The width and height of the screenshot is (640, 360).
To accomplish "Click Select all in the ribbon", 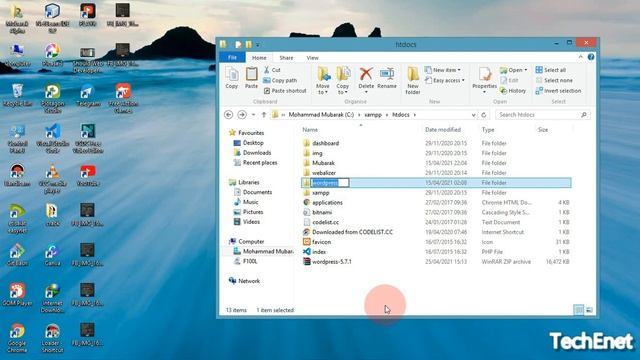I will pos(551,70).
